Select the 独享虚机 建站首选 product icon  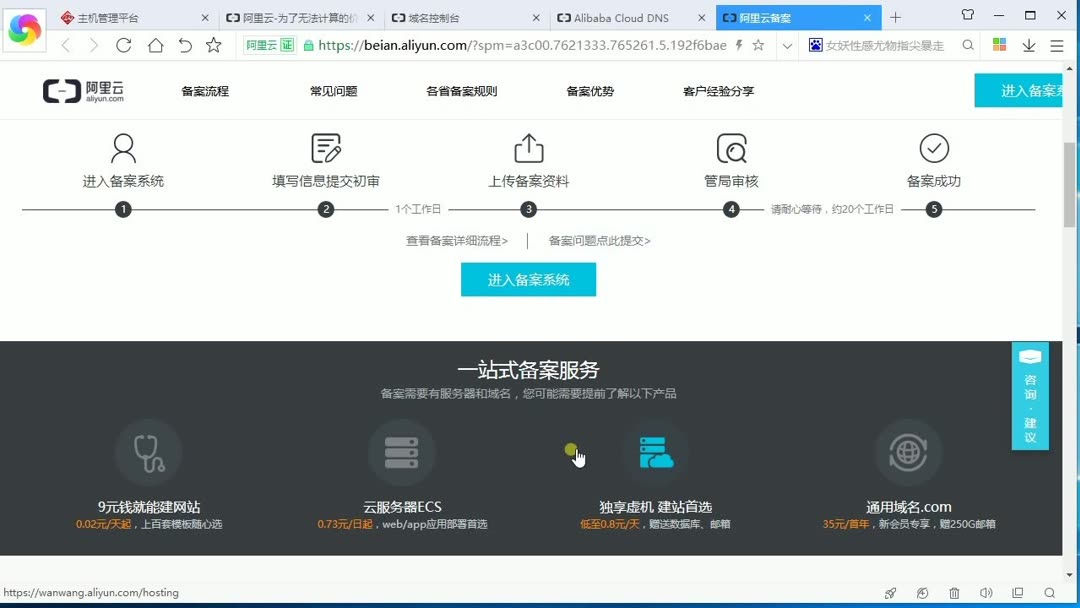655,453
